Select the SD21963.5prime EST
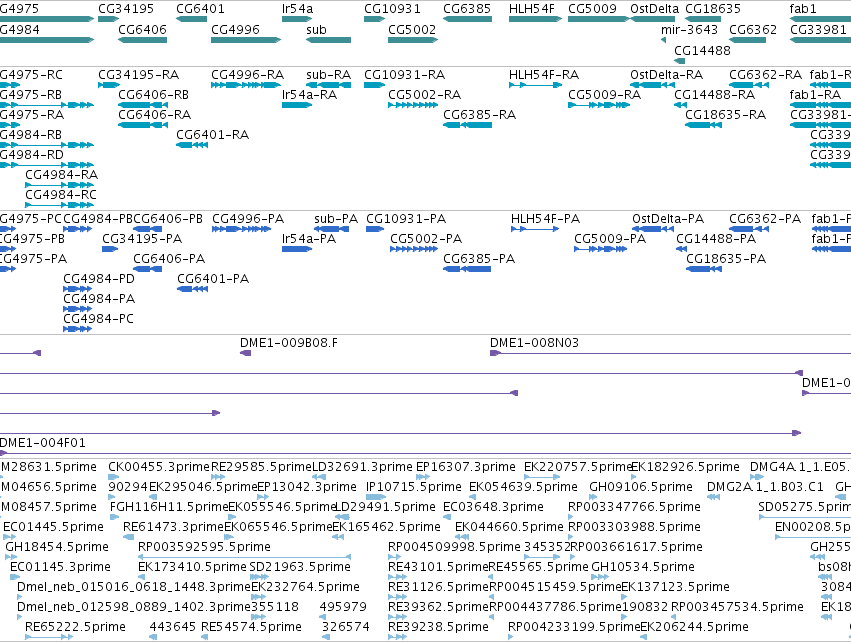 click(258, 577)
